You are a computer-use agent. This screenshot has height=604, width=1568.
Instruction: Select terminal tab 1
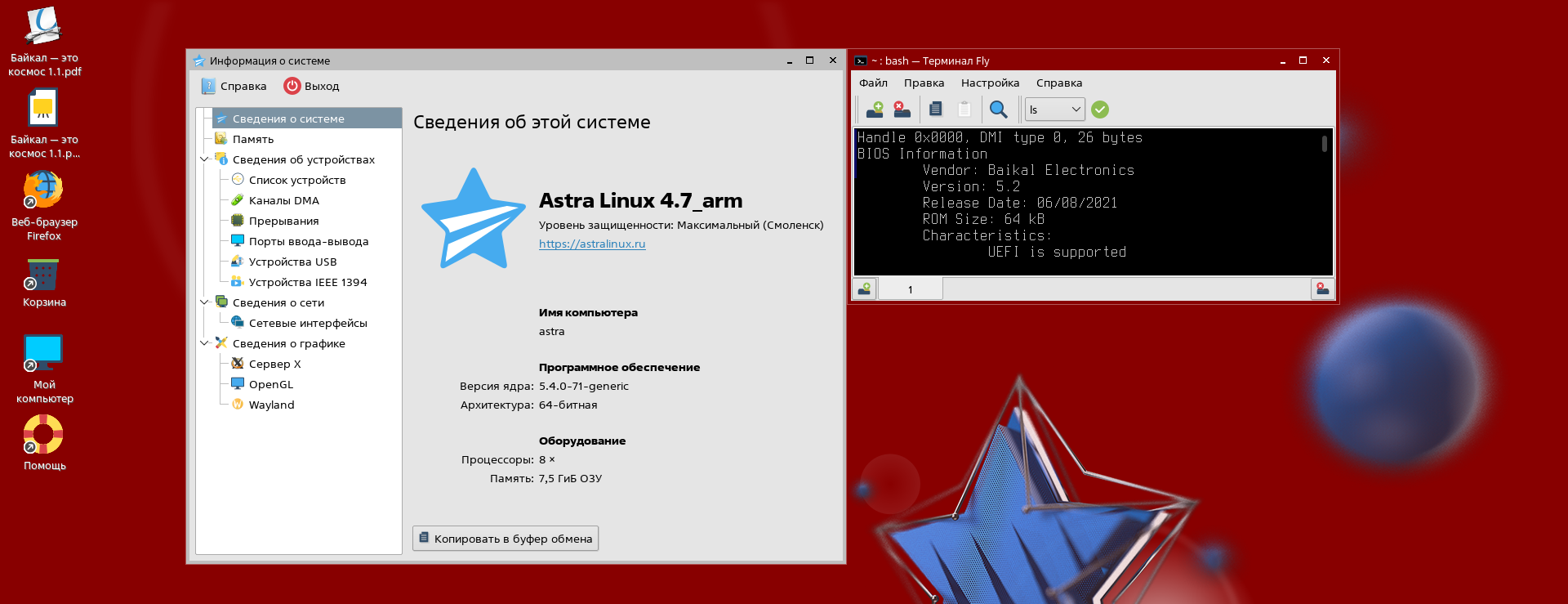click(x=911, y=289)
